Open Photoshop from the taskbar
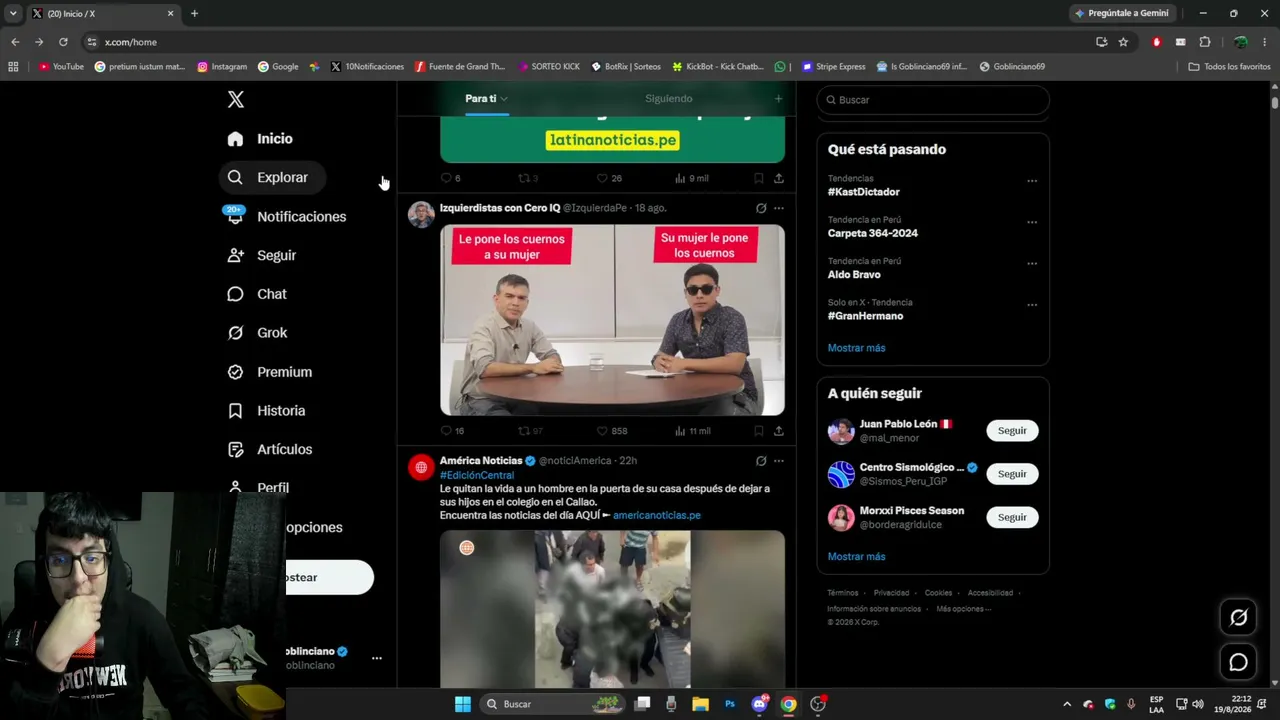 tap(730, 704)
